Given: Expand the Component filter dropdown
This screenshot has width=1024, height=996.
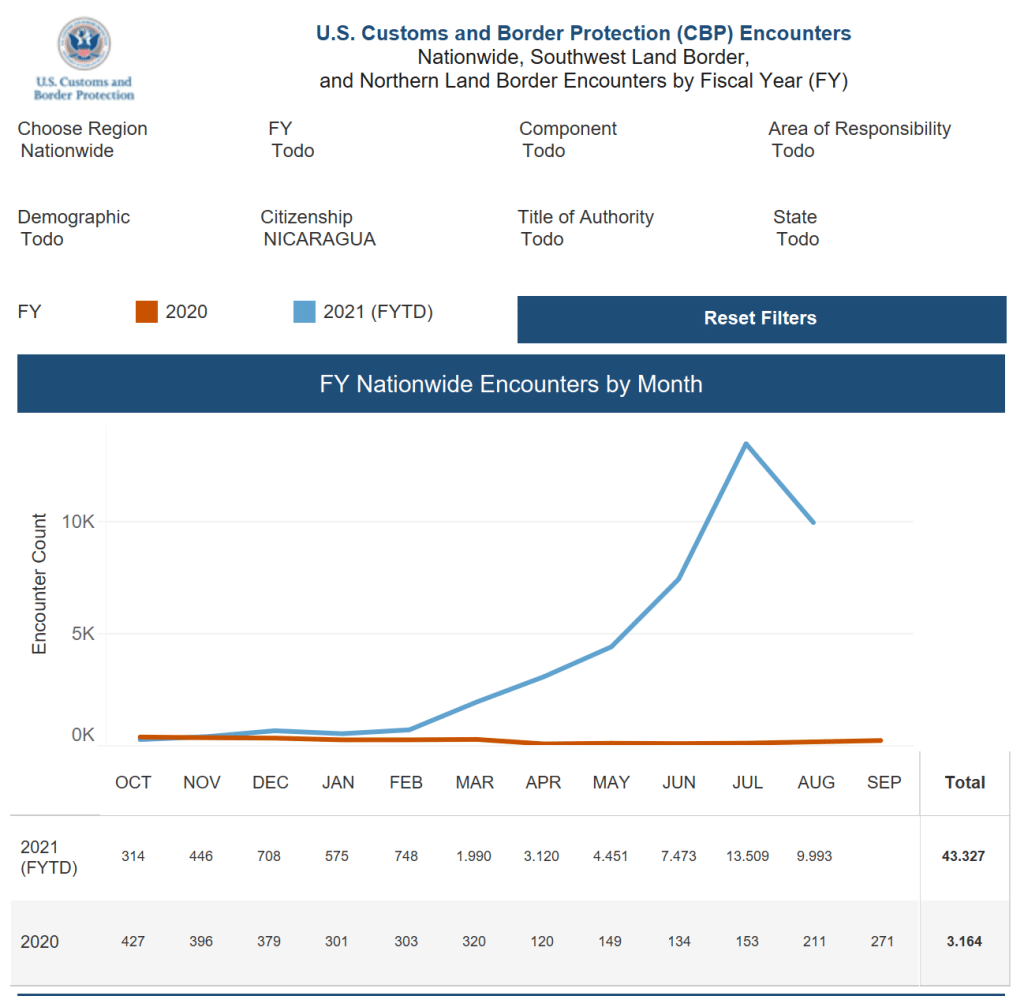Looking at the screenshot, I should coord(544,151).
